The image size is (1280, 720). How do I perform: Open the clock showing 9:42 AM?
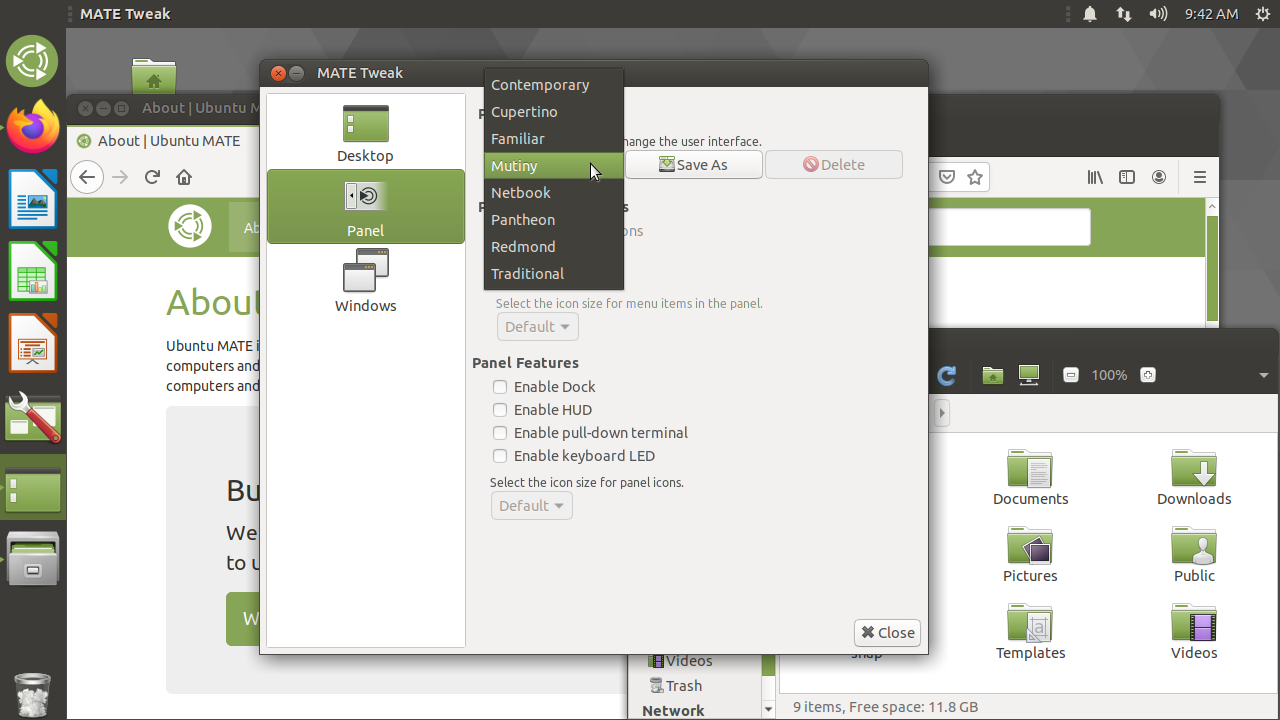(x=1211, y=14)
